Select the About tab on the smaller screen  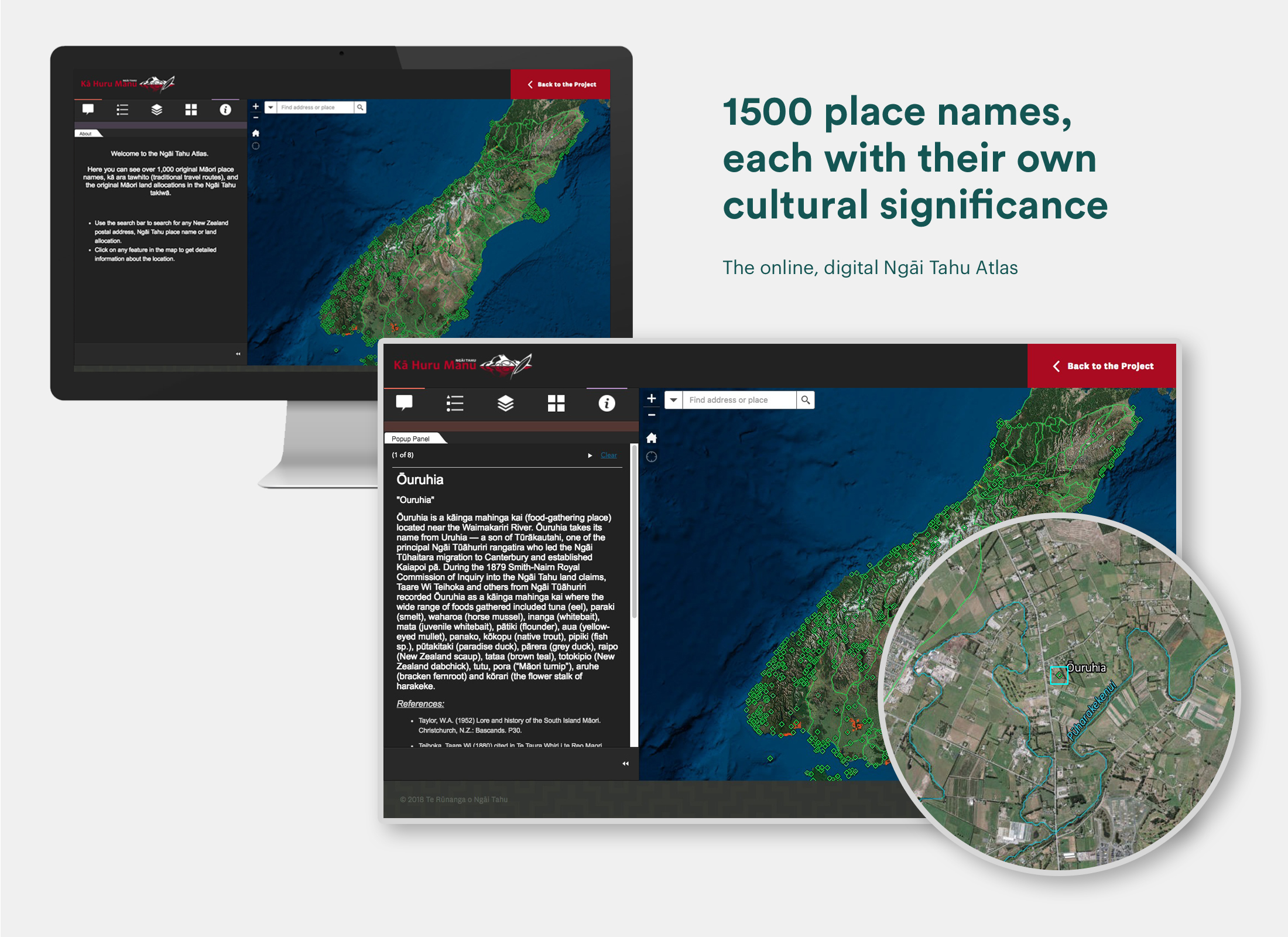tap(85, 134)
